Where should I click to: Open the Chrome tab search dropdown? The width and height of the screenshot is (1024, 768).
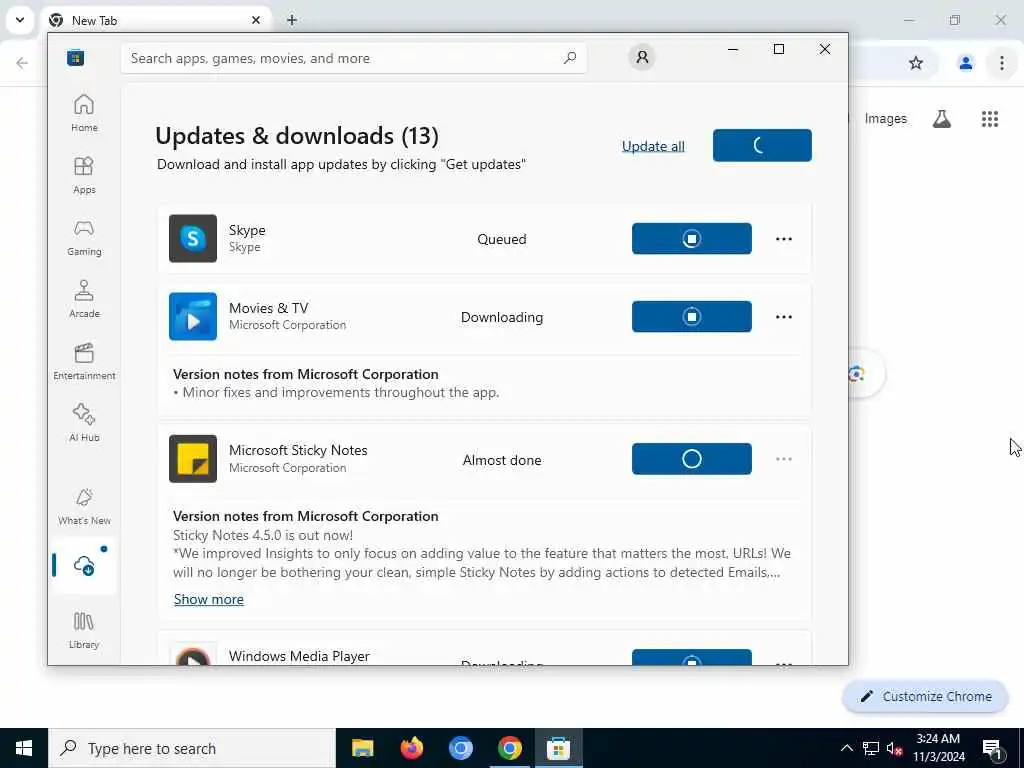(20, 20)
